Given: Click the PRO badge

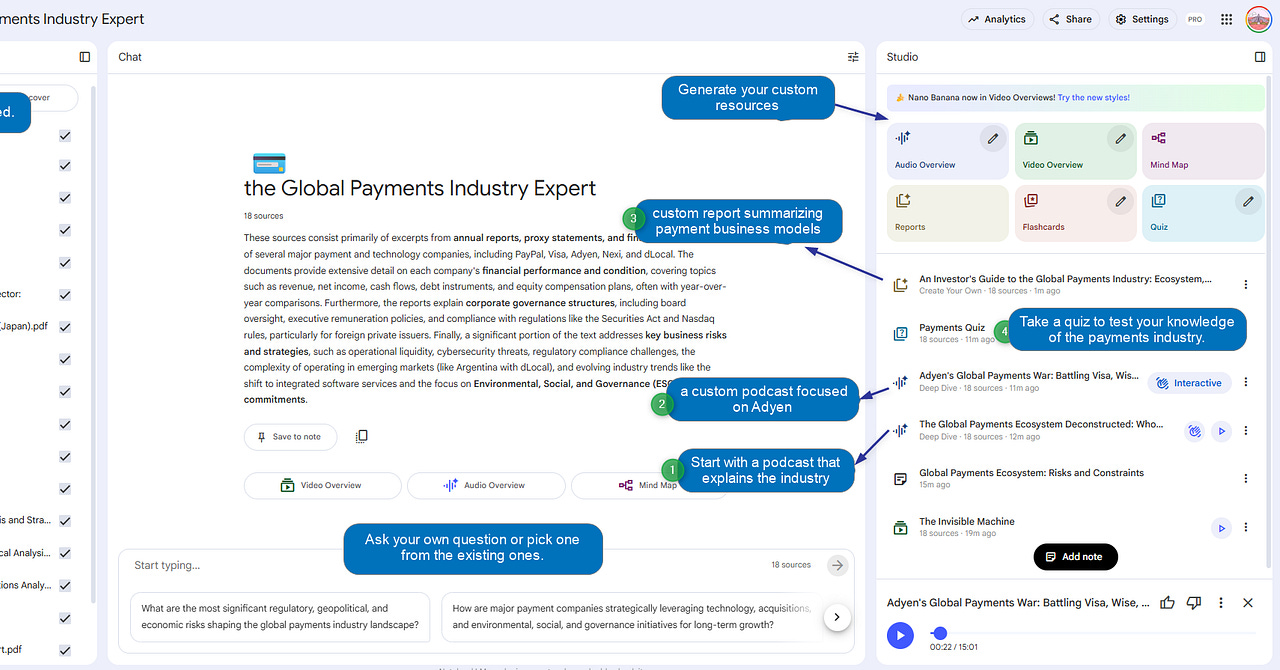Looking at the screenshot, I should (1195, 19).
